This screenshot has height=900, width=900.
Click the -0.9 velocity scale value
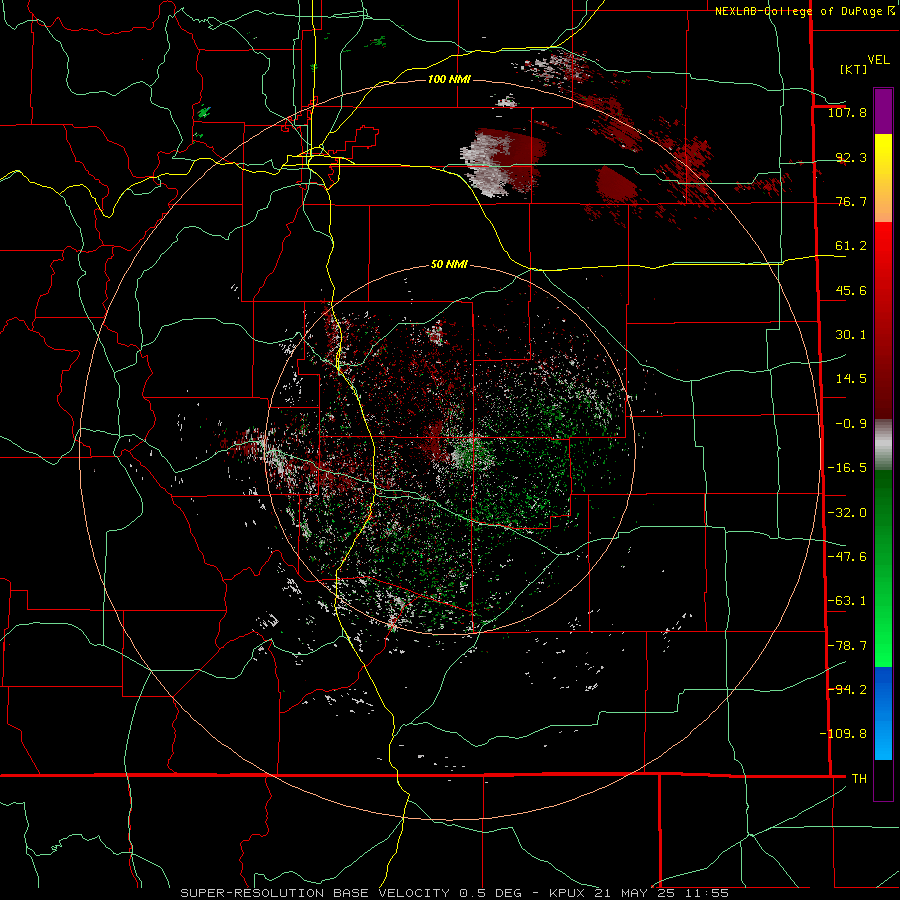(851, 424)
